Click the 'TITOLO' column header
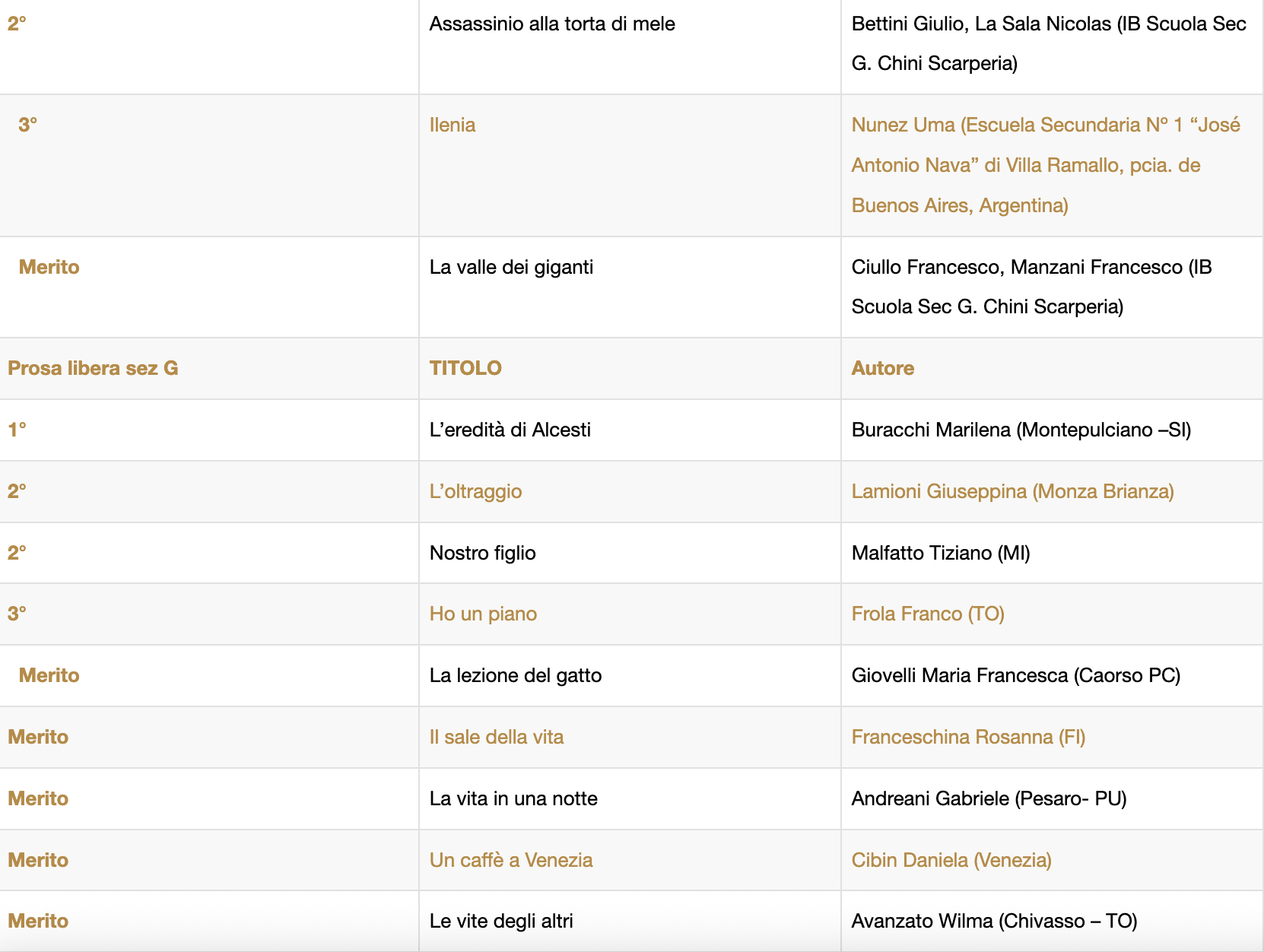The height and width of the screenshot is (952, 1264). 465,368
